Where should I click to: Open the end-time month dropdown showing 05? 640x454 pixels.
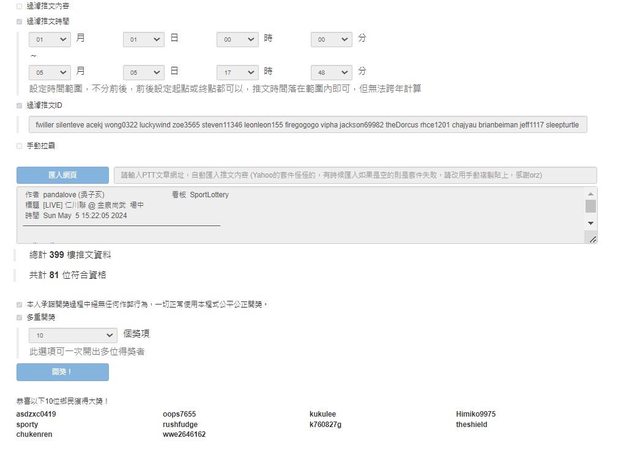tap(50, 72)
